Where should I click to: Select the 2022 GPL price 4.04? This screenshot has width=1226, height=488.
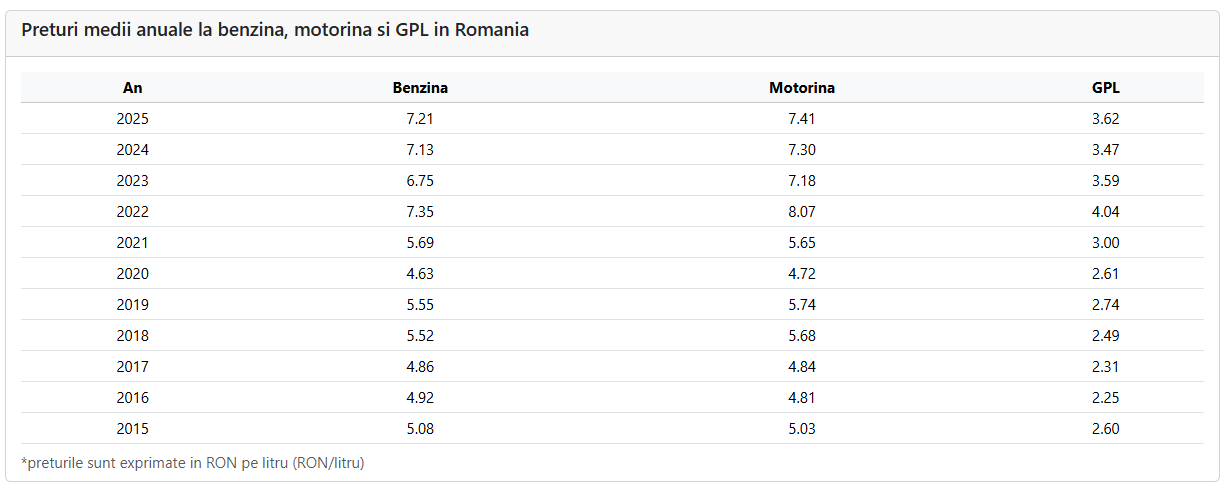1105,212
